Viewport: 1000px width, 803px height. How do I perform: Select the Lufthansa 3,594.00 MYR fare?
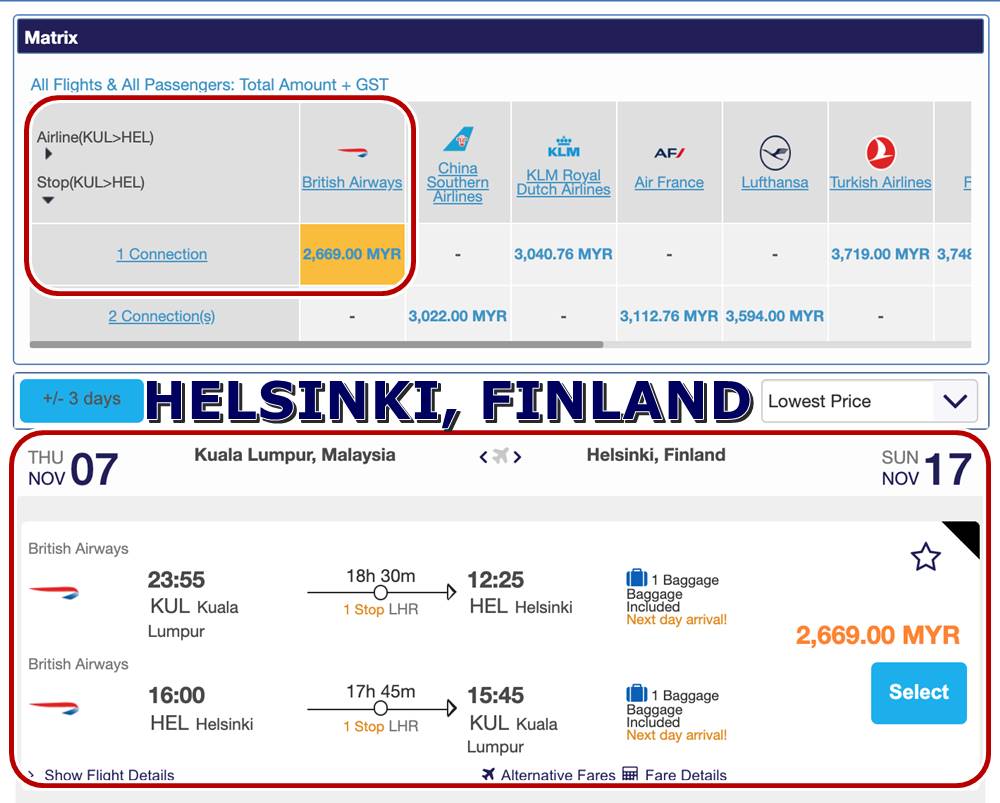pyautogui.click(x=775, y=316)
